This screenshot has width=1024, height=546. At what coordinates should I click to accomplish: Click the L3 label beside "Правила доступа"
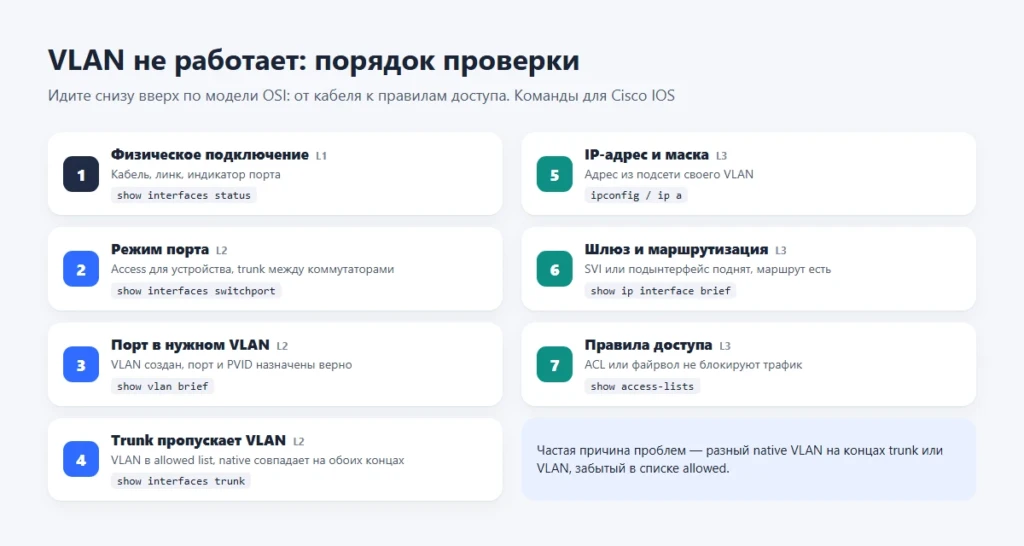click(725, 346)
